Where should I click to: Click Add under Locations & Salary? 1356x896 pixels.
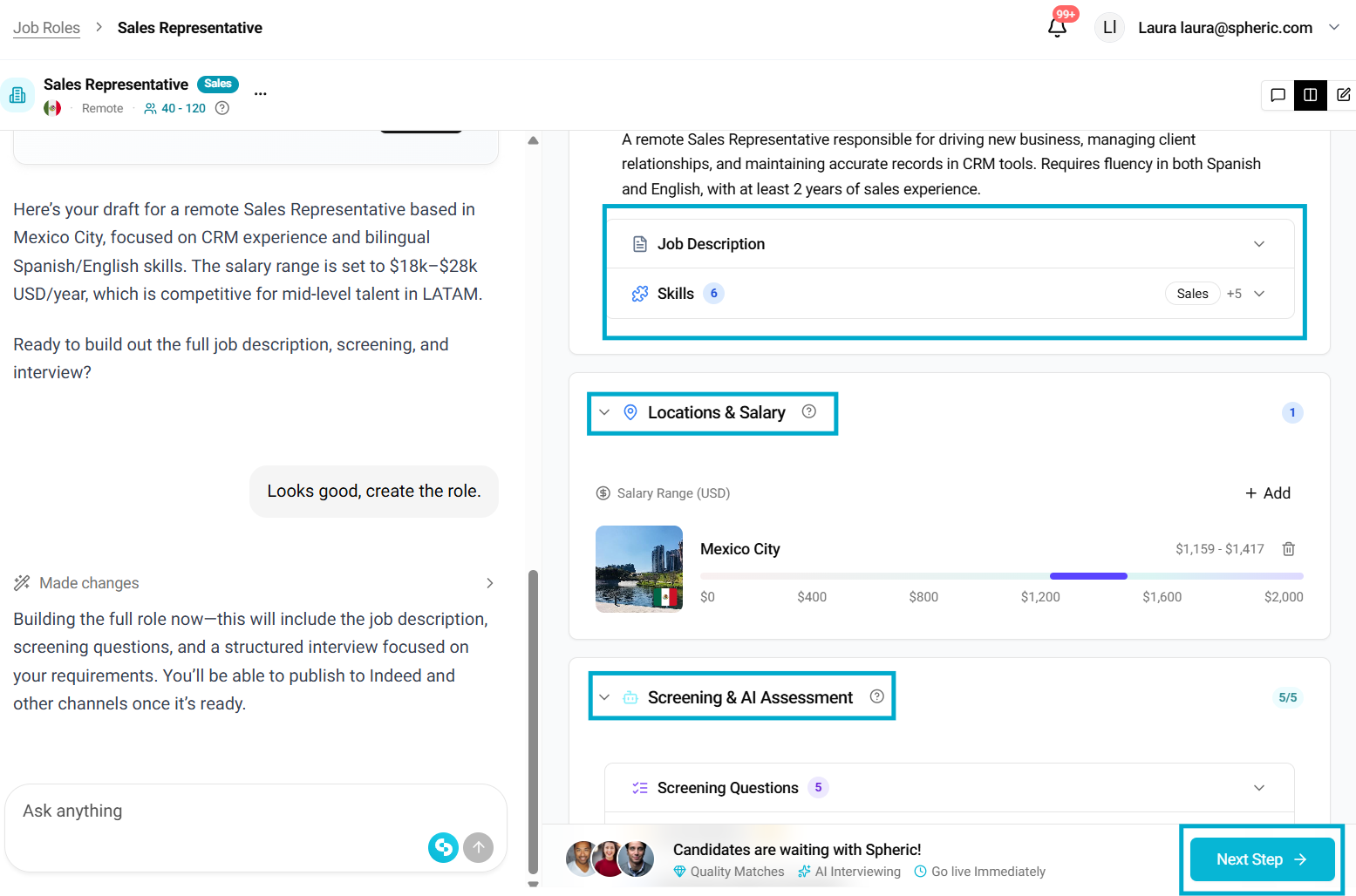point(1268,493)
